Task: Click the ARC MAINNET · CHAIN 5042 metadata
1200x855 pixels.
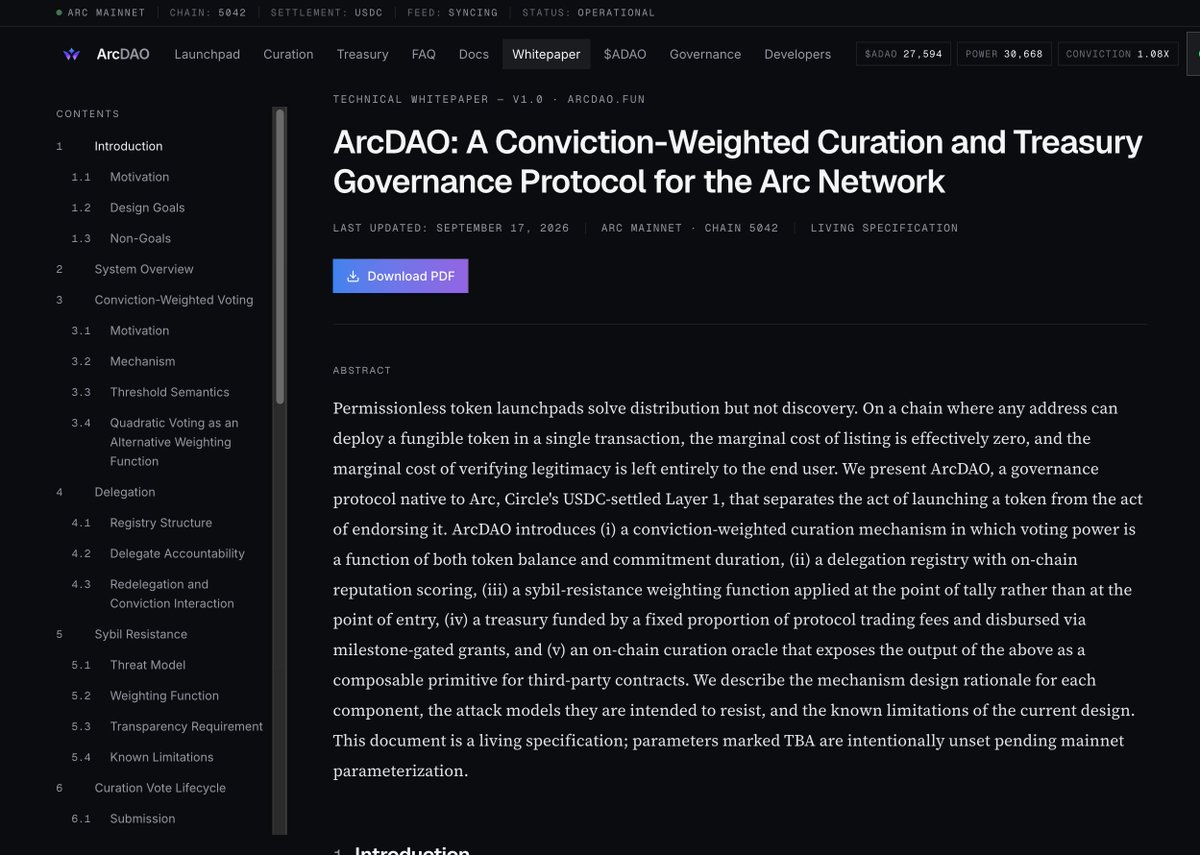Action: 690,228
